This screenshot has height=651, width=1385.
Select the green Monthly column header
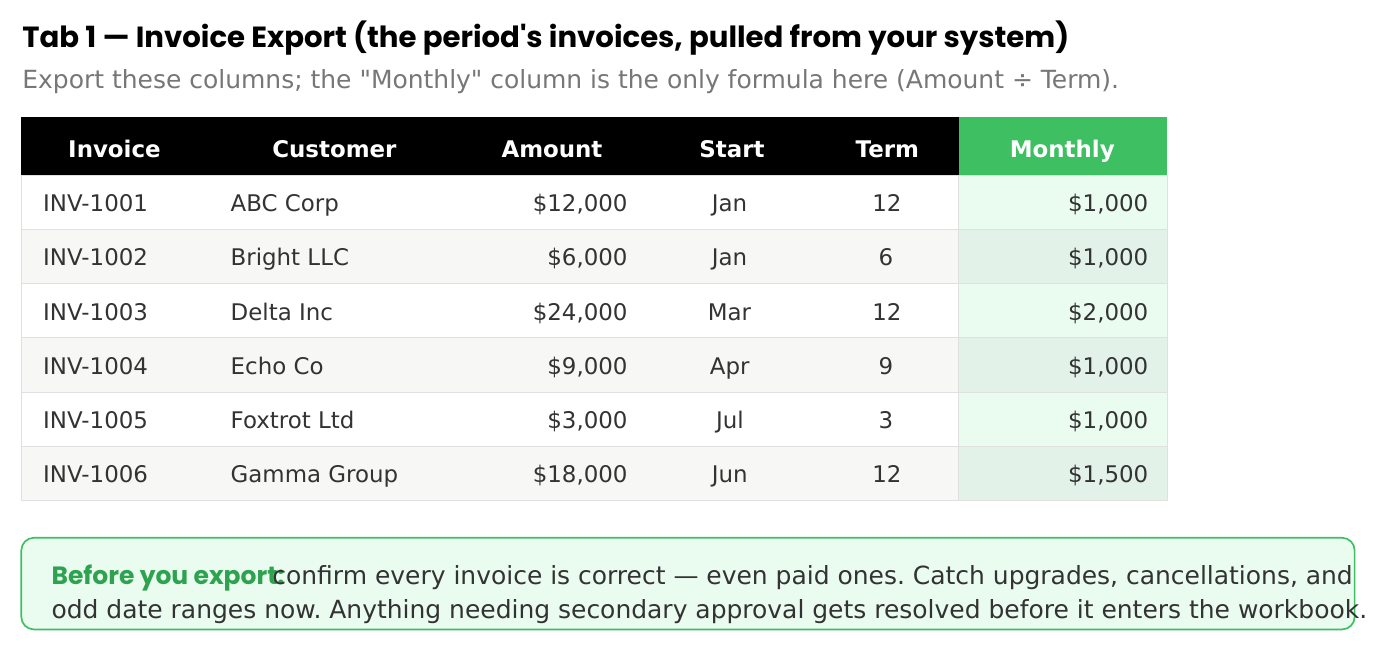pyautogui.click(x=1062, y=149)
